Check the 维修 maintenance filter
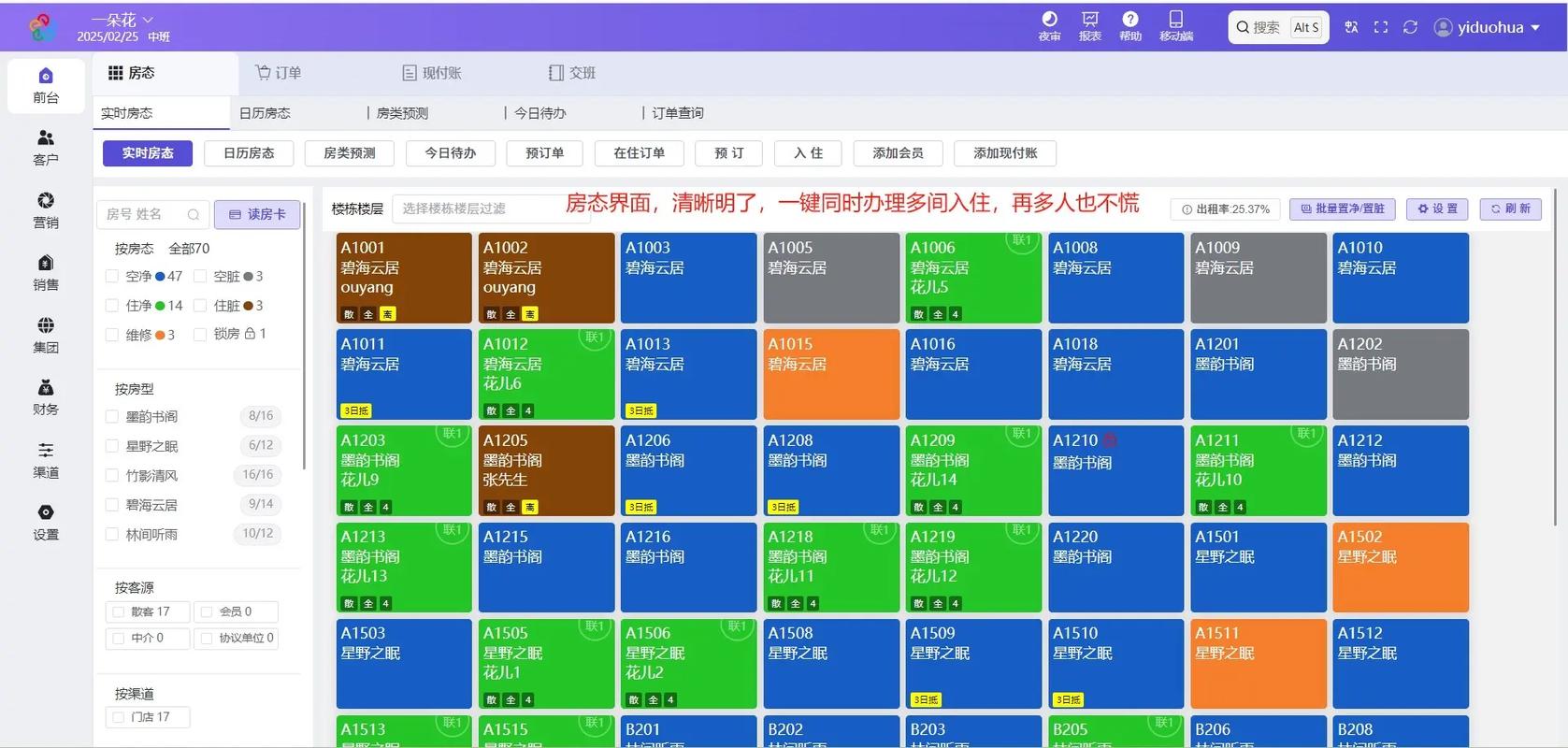The image size is (1568, 748). click(x=112, y=335)
